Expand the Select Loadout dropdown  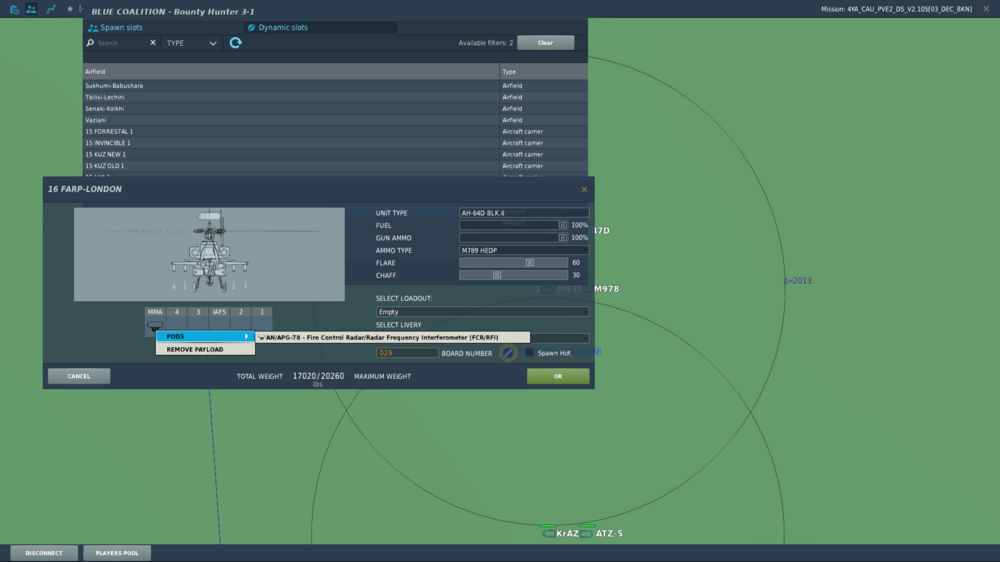coord(482,312)
